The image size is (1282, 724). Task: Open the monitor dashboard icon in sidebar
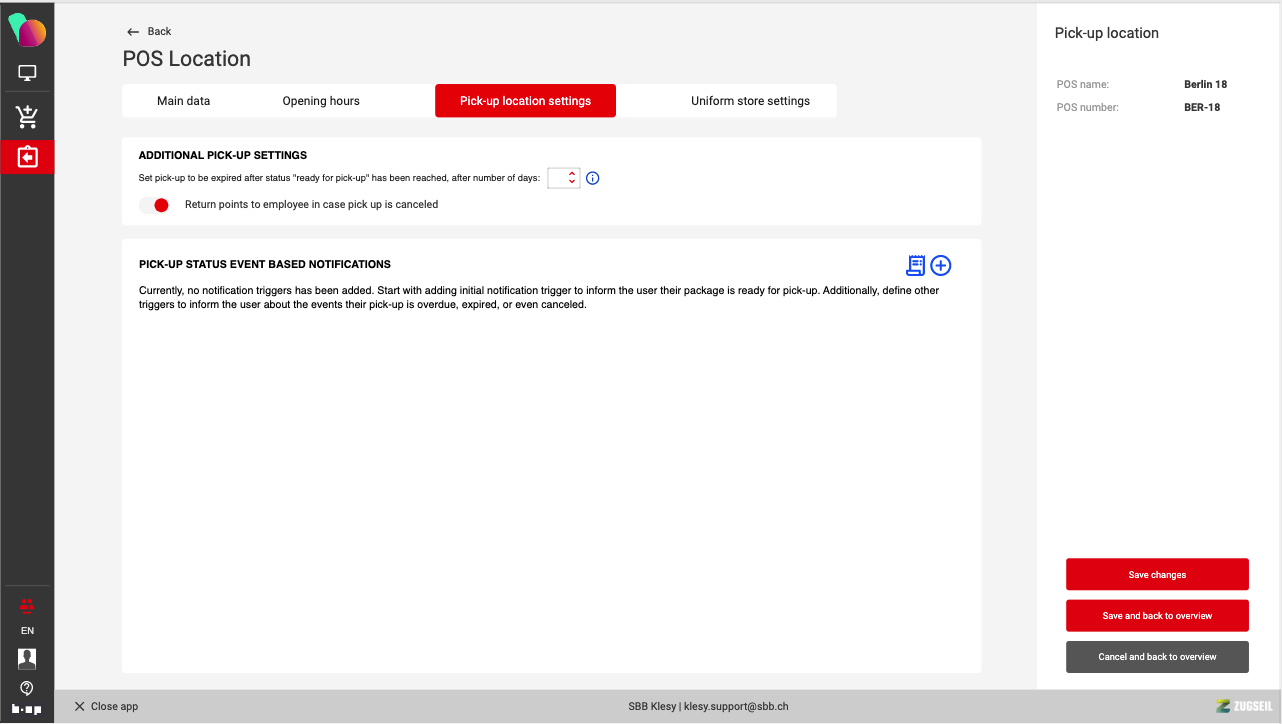tap(27, 73)
